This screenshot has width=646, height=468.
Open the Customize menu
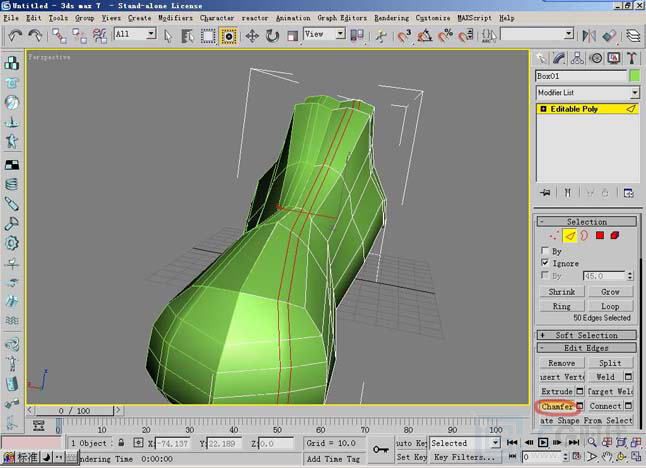click(433, 18)
